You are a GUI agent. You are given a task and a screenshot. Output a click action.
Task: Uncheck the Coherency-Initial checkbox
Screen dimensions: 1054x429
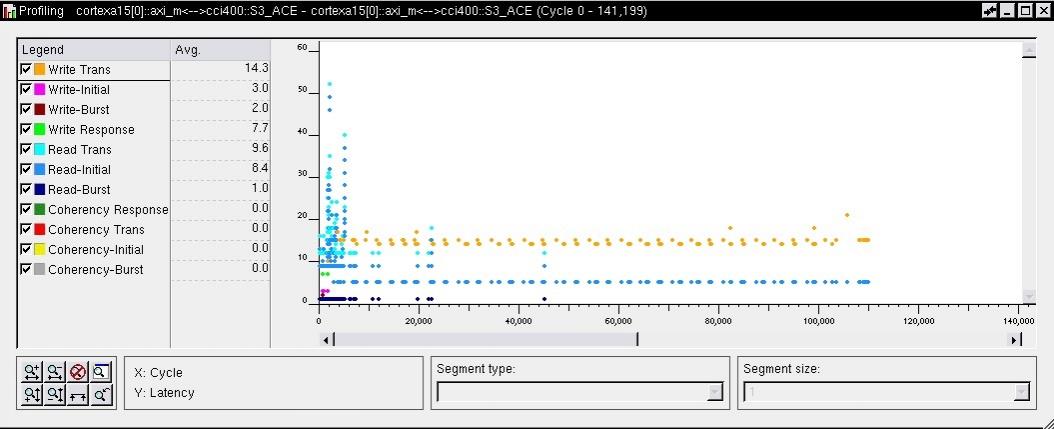coord(26,249)
